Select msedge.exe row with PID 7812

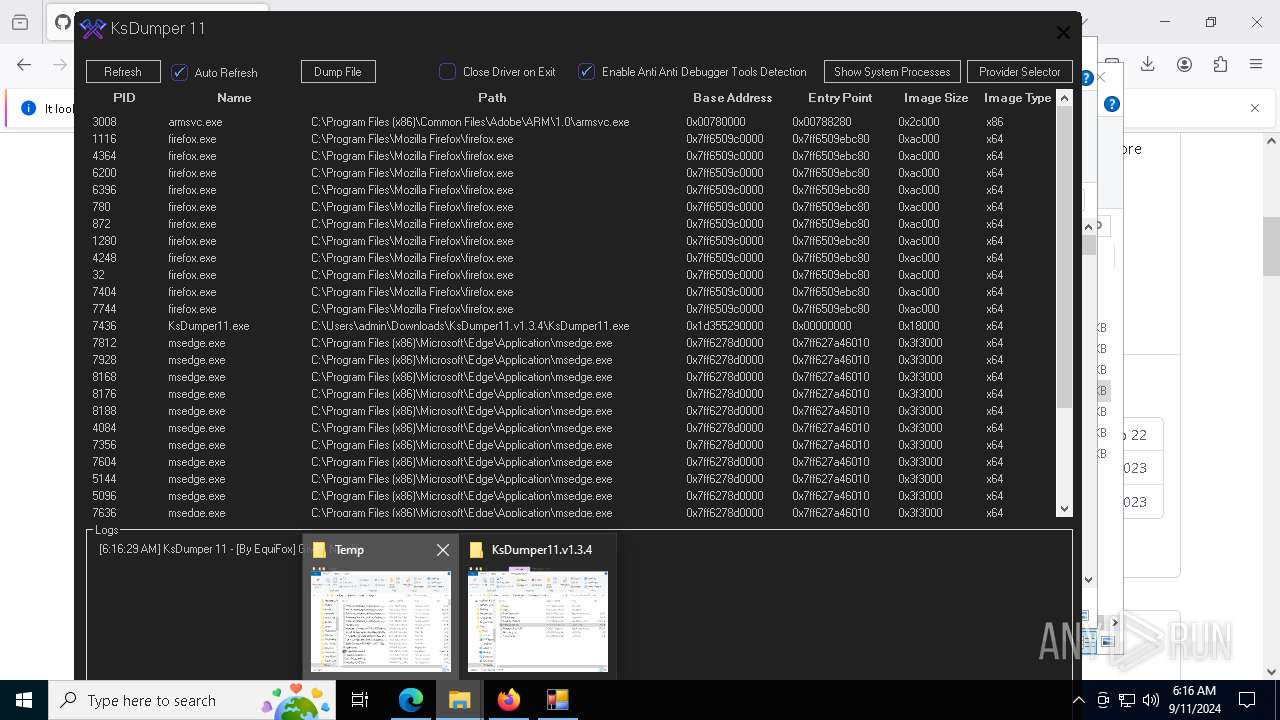point(570,343)
